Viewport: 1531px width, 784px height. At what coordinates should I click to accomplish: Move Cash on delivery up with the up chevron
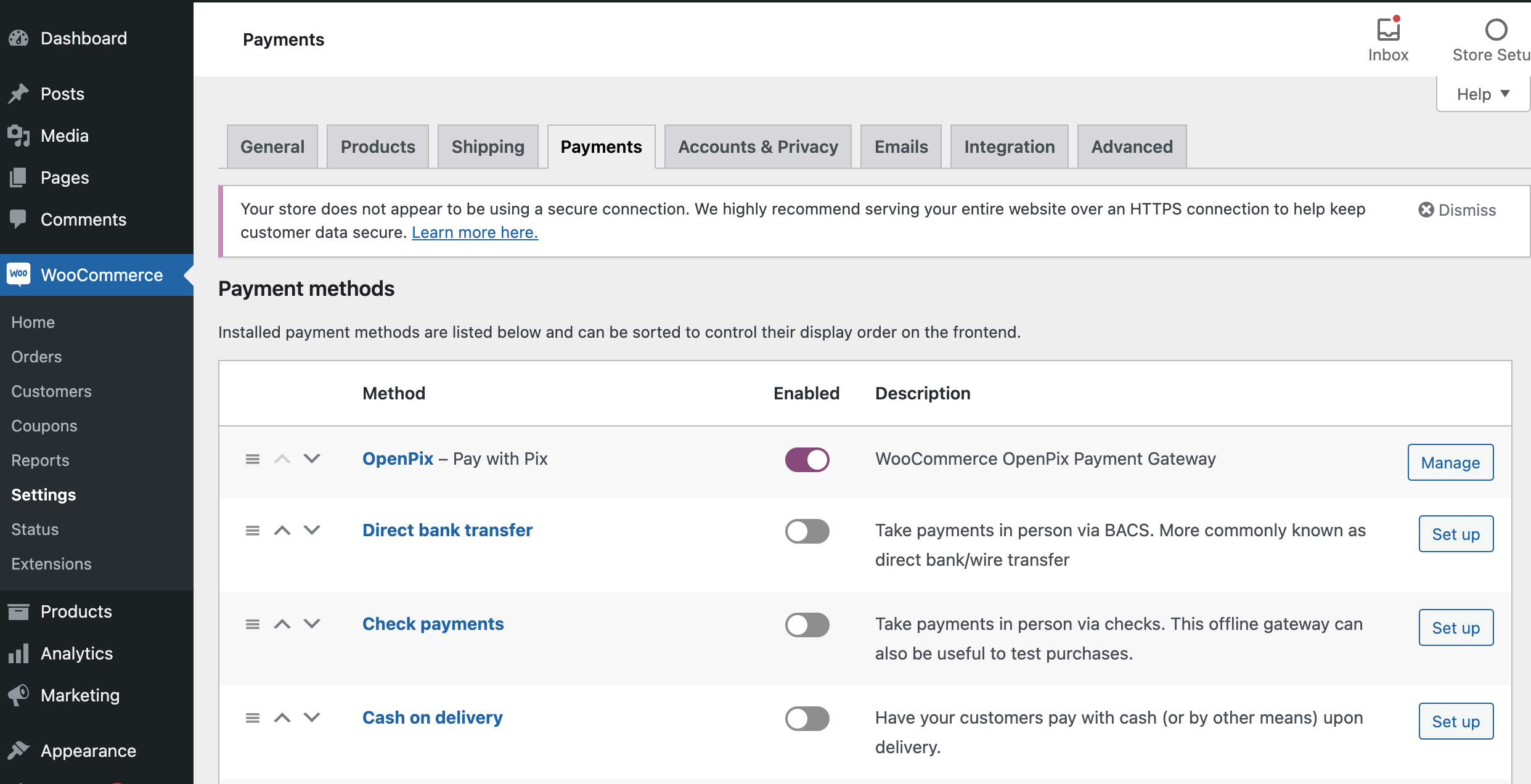coord(282,719)
